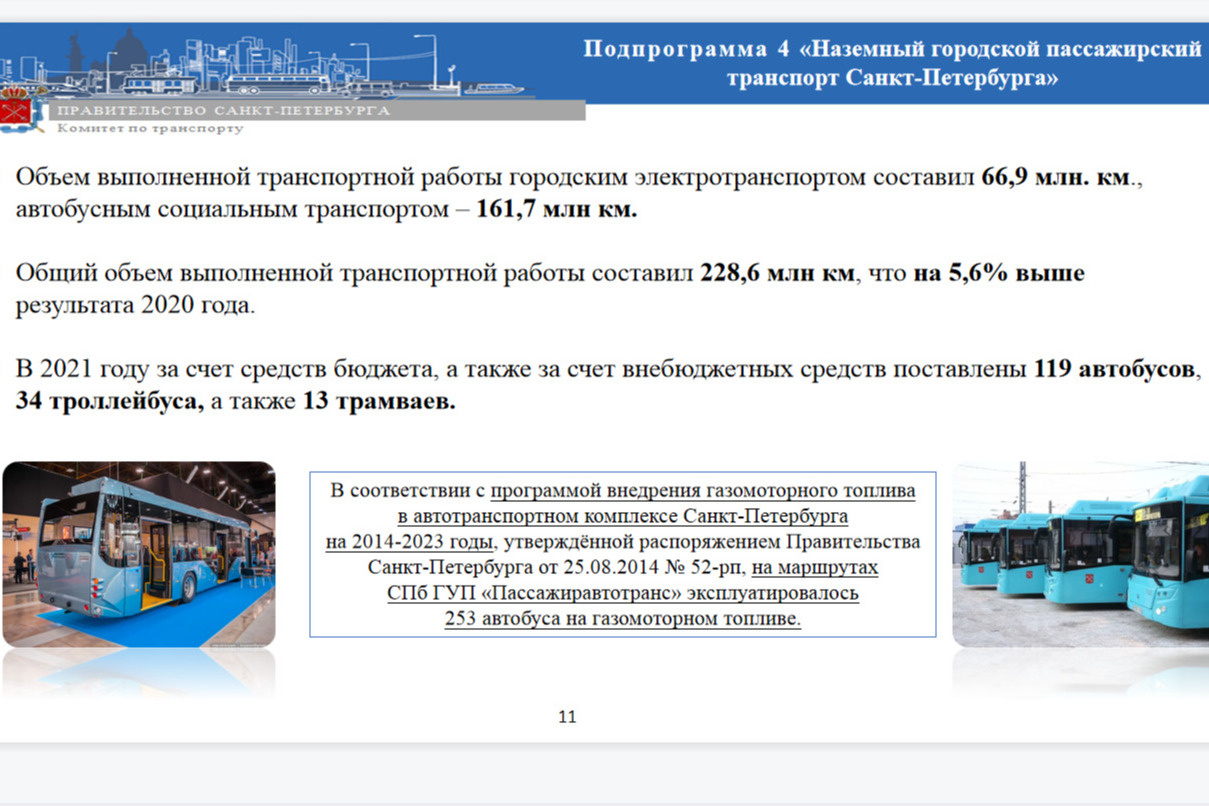Click '253 автобуса на газомоторном топливе.'

click(623, 619)
